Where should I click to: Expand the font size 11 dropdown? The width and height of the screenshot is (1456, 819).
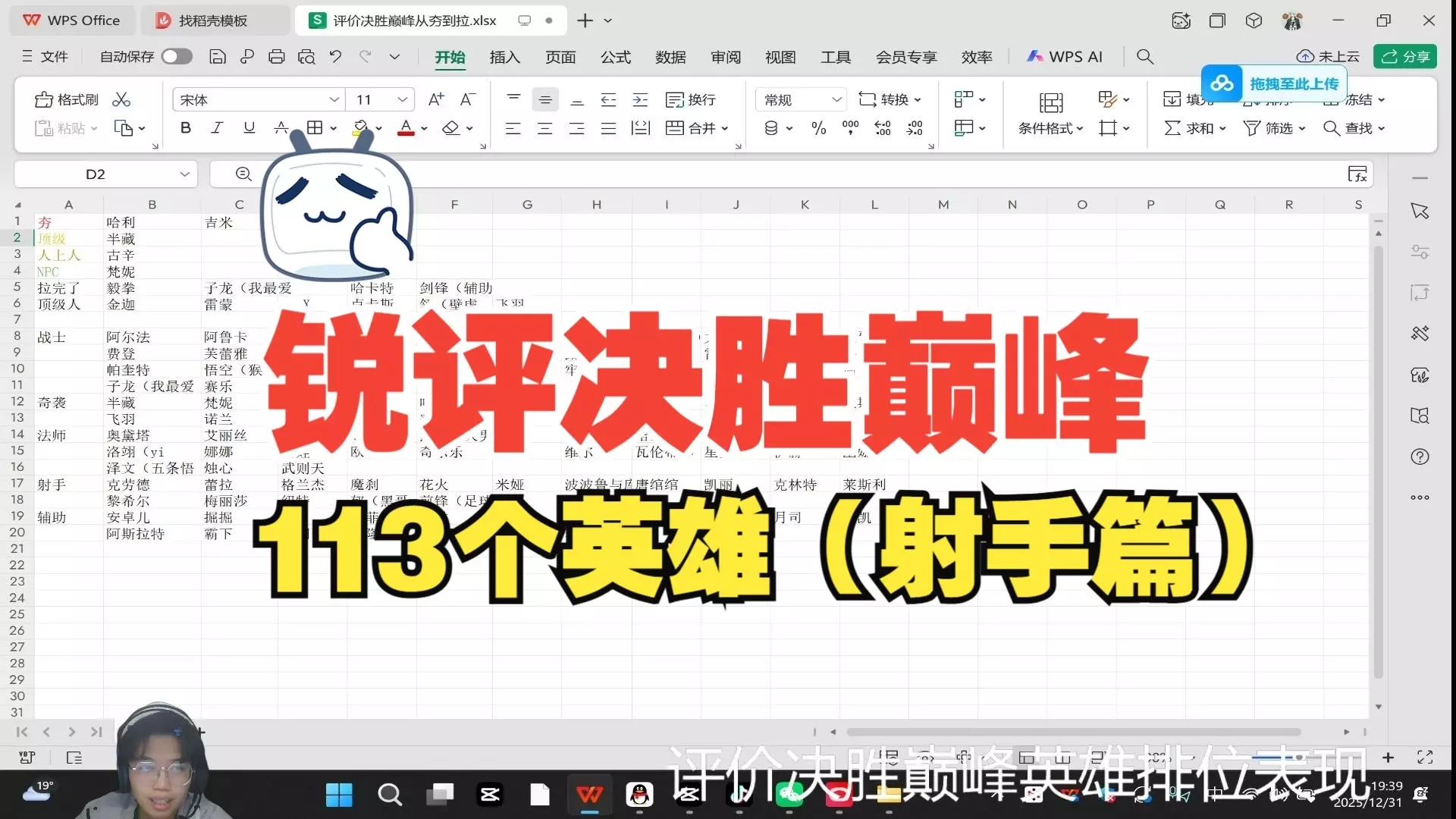pyautogui.click(x=402, y=99)
